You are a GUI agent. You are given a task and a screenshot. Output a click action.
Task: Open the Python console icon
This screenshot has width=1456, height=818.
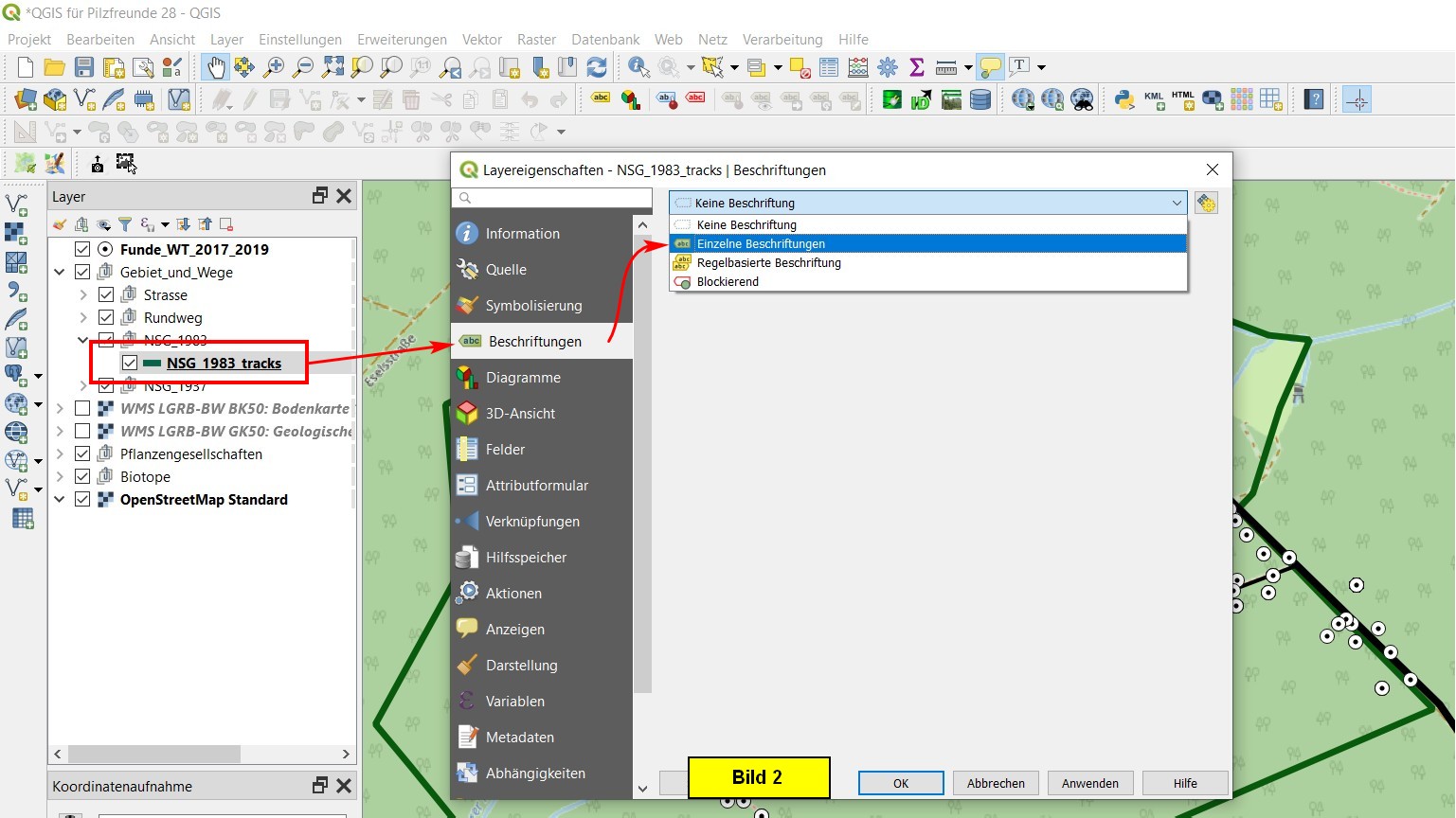point(1124,99)
